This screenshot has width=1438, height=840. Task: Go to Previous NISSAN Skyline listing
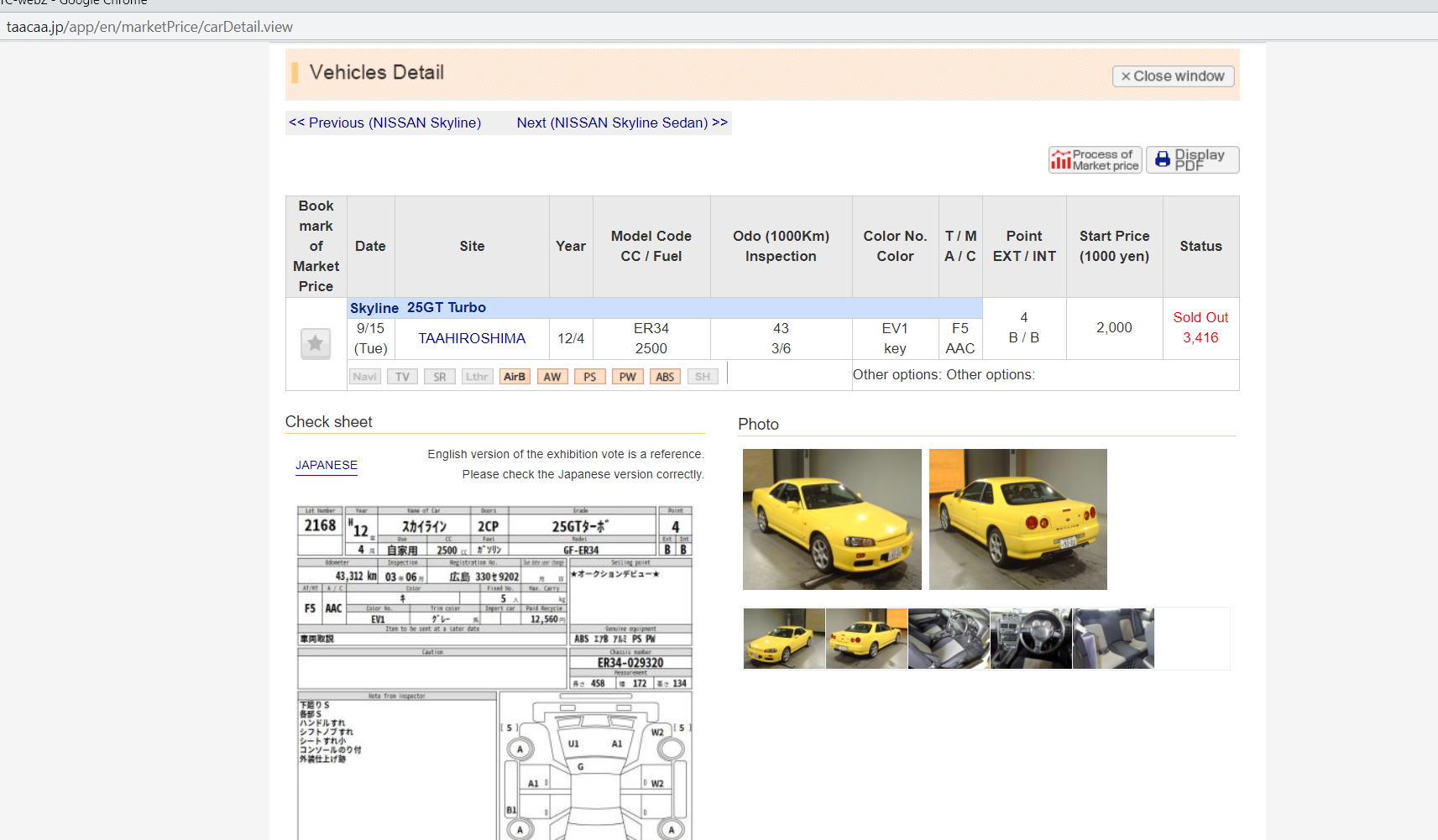(x=385, y=123)
